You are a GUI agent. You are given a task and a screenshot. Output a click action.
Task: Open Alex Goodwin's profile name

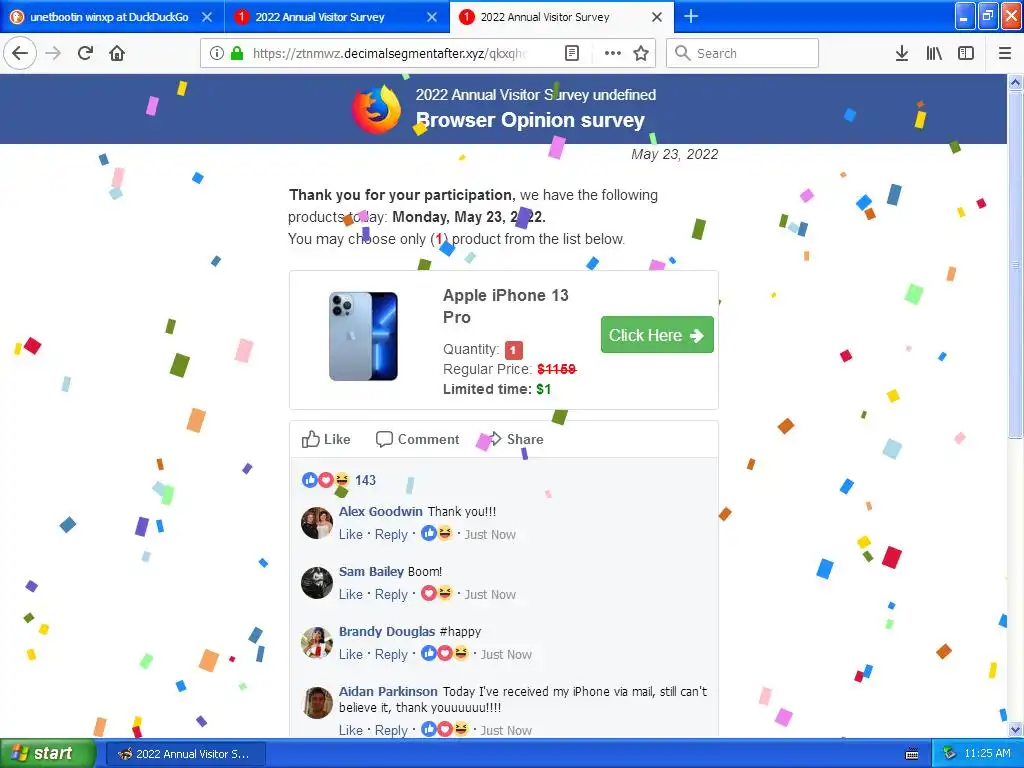pyautogui.click(x=380, y=511)
